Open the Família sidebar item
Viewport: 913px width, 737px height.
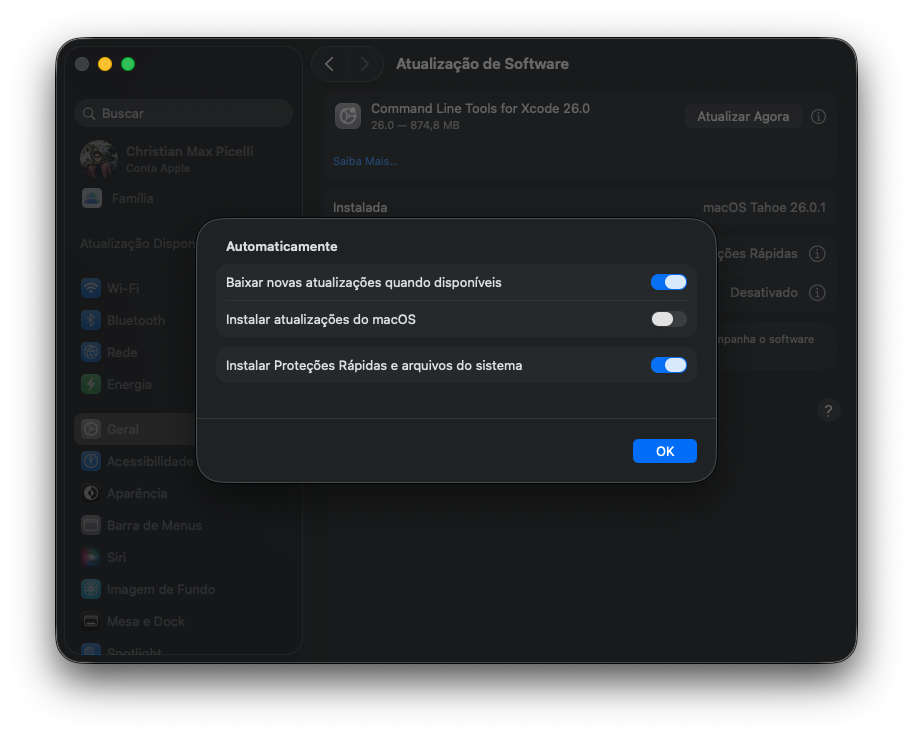[183, 199]
